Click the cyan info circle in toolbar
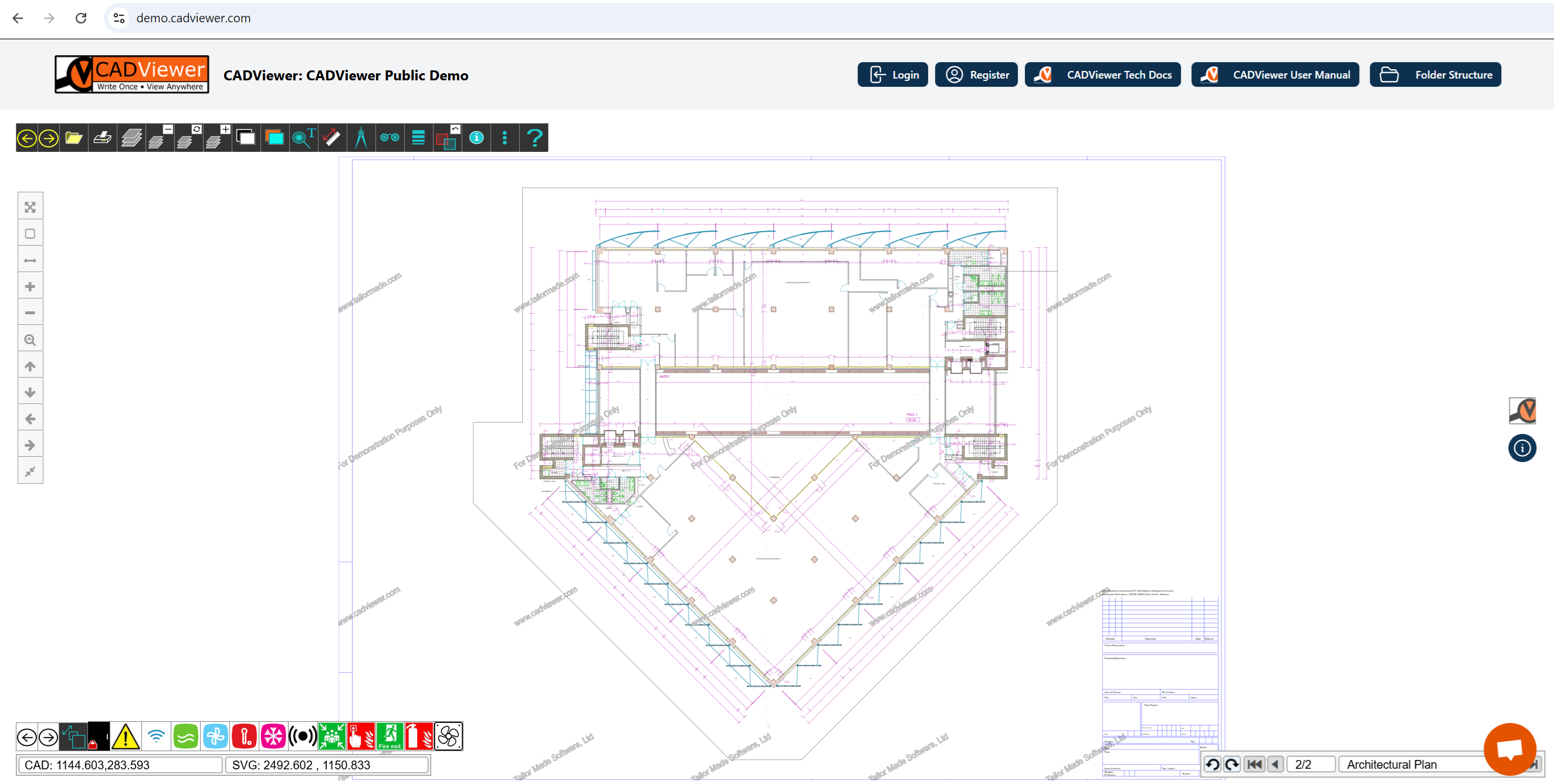 [x=476, y=138]
